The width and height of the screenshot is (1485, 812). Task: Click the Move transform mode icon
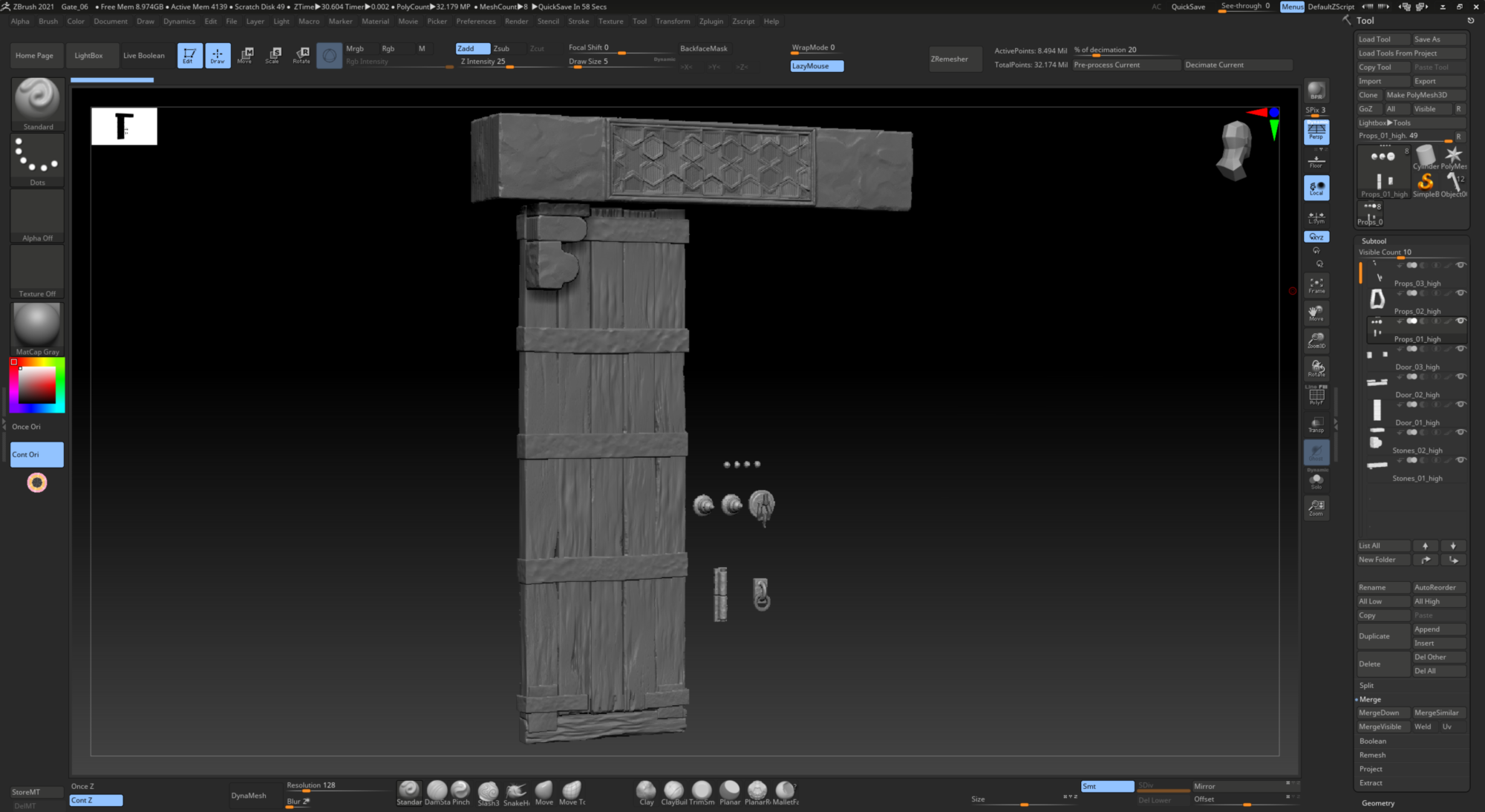tap(246, 55)
